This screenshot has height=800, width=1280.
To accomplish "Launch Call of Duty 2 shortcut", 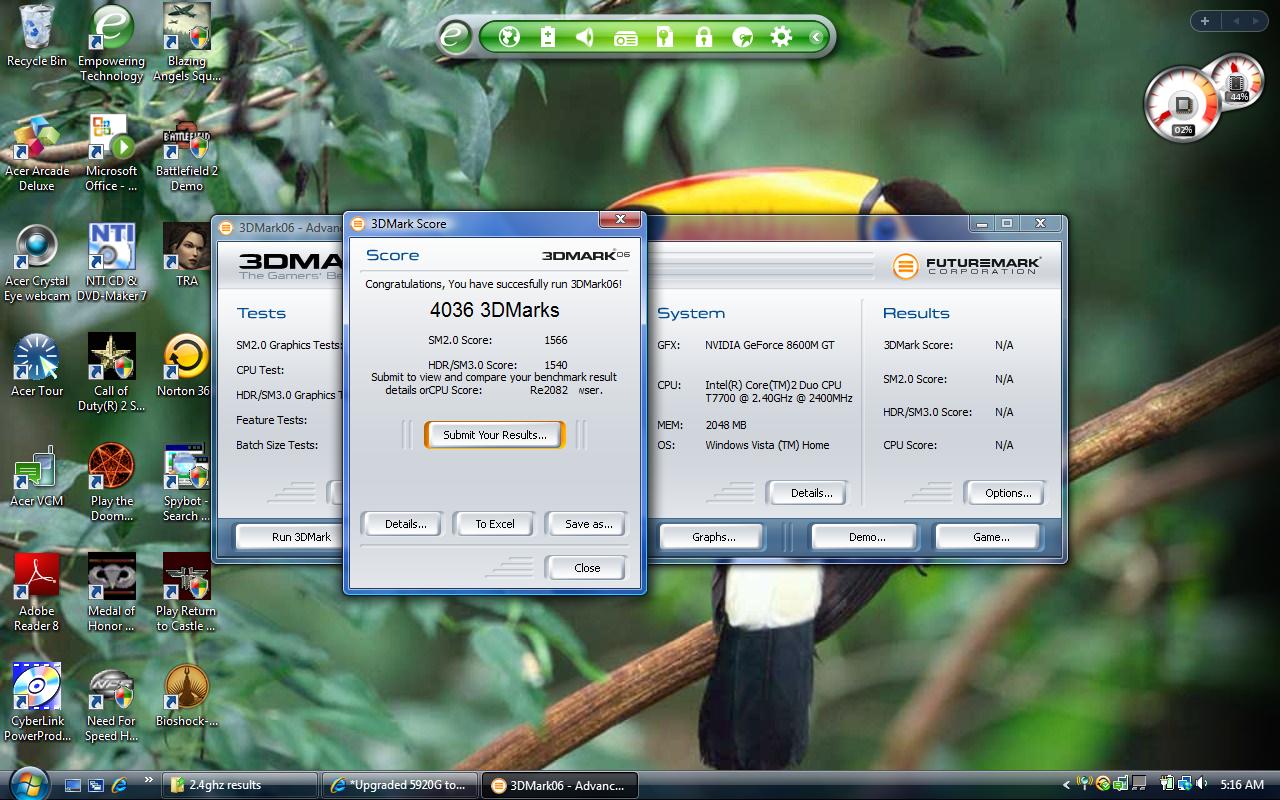I will click(111, 372).
